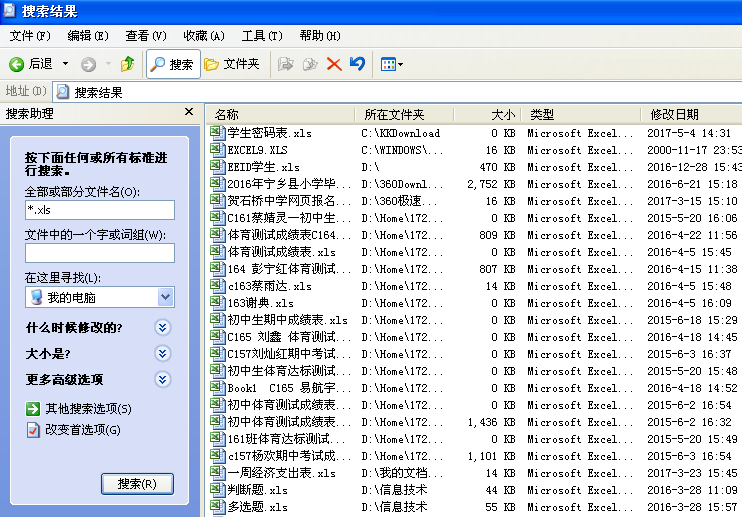The height and width of the screenshot is (517, 742).
Task: Sort by the 类型 column header
Action: pos(581,114)
